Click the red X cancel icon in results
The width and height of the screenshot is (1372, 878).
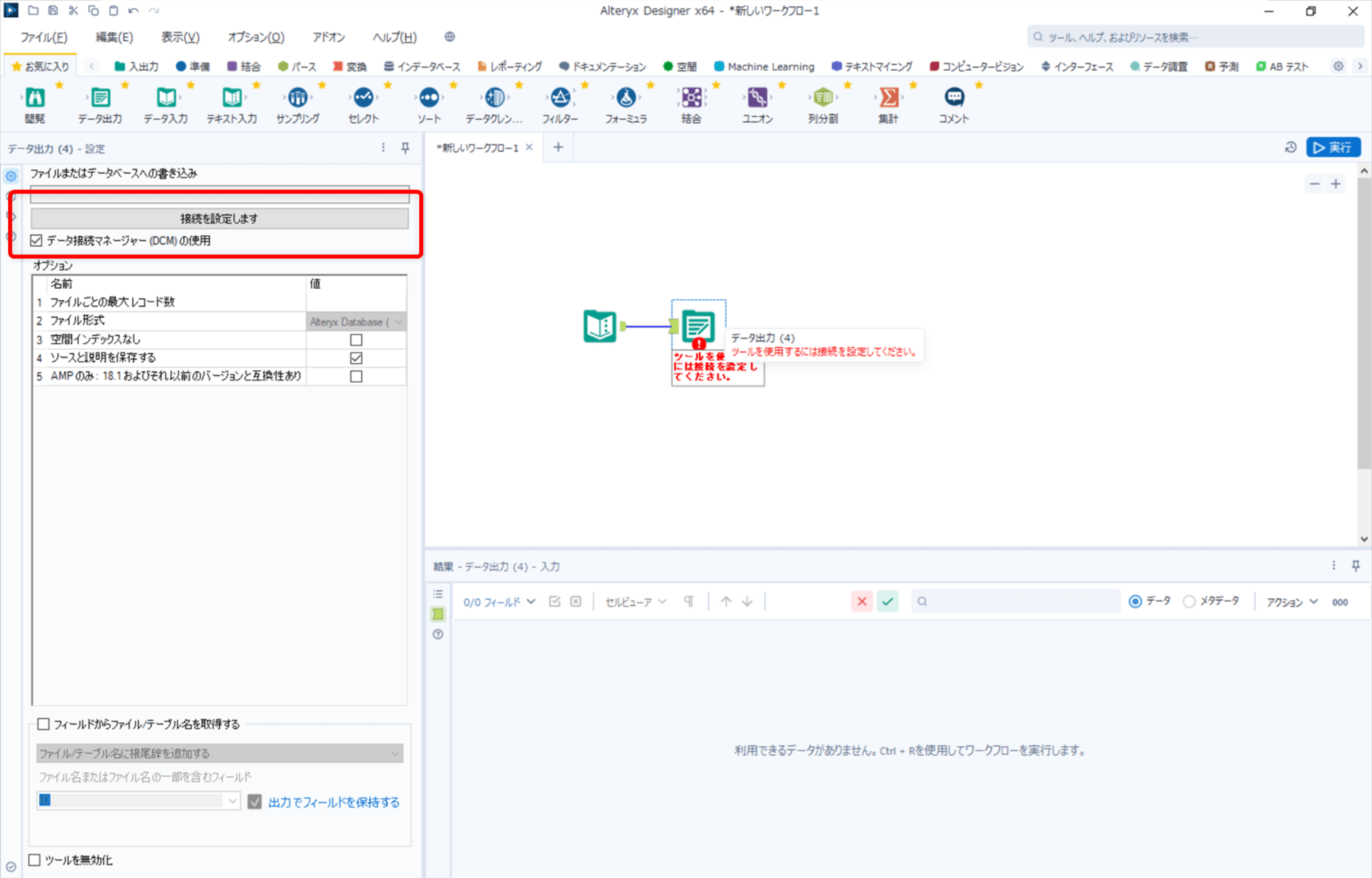[x=862, y=602]
